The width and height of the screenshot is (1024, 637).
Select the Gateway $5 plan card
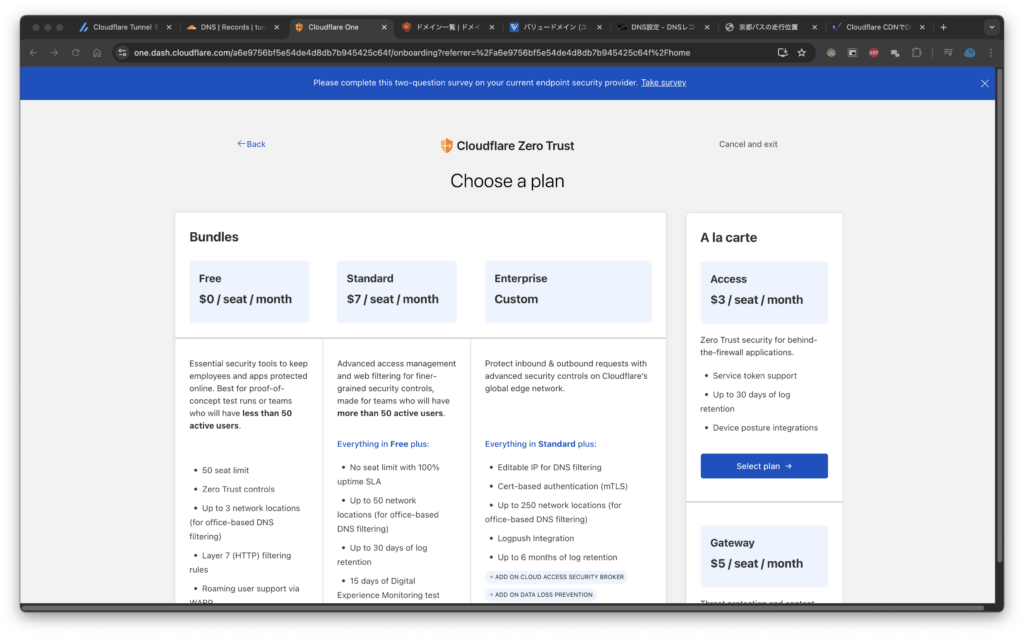click(764, 556)
